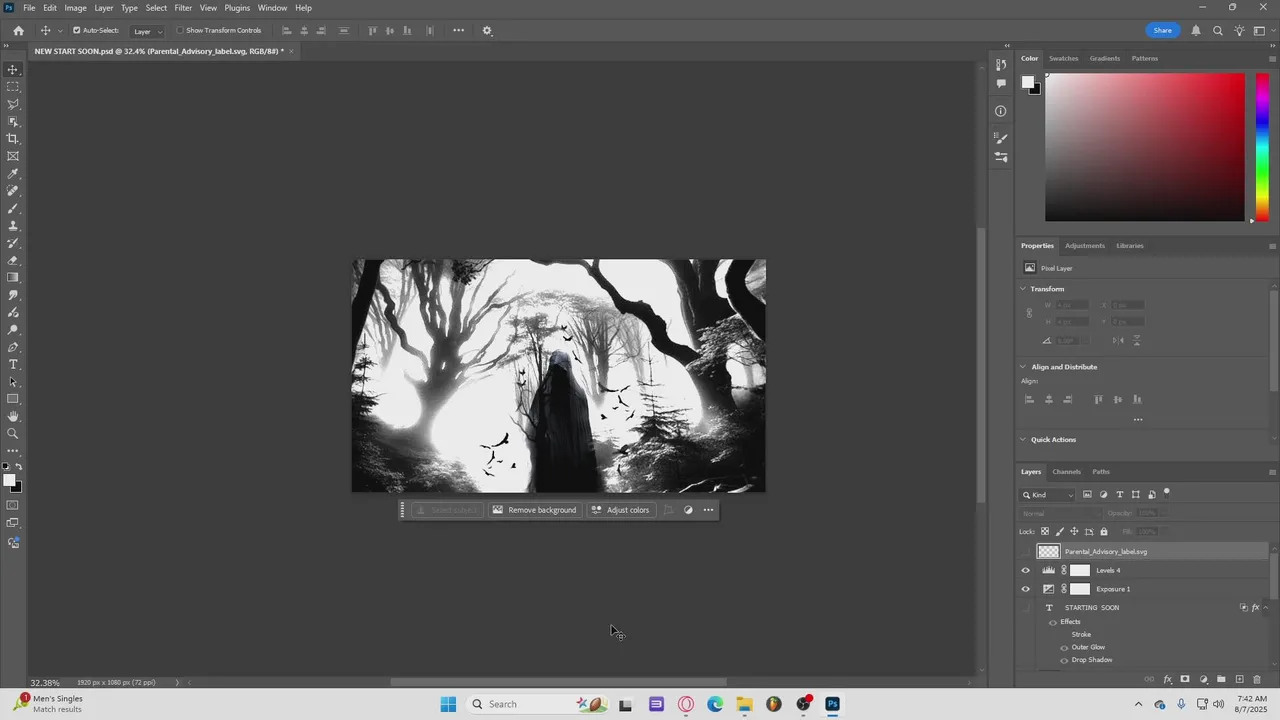
Task: Select the Rectangular Marquee tool
Action: (x=13, y=87)
